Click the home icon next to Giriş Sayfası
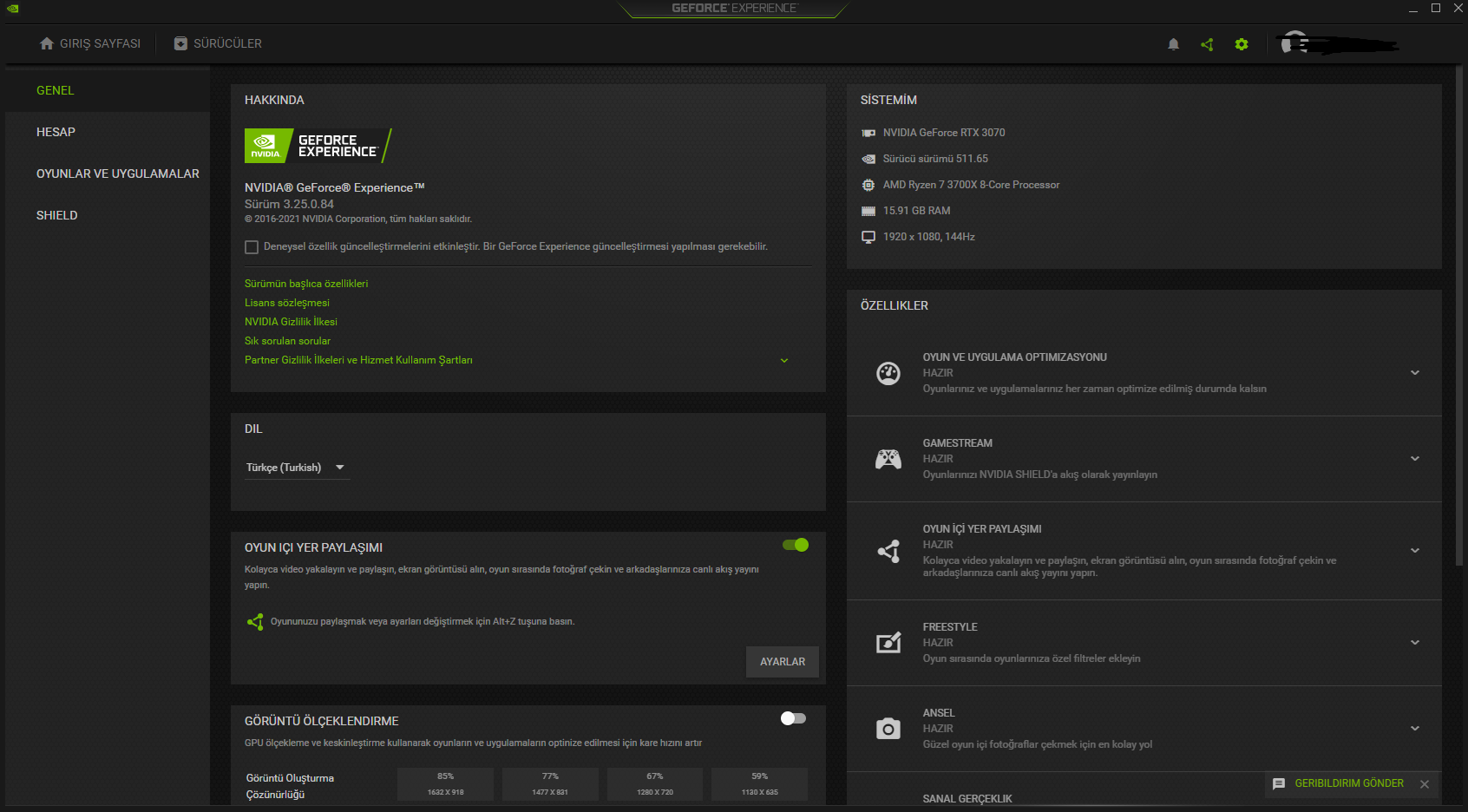The image size is (1468, 812). click(x=47, y=43)
